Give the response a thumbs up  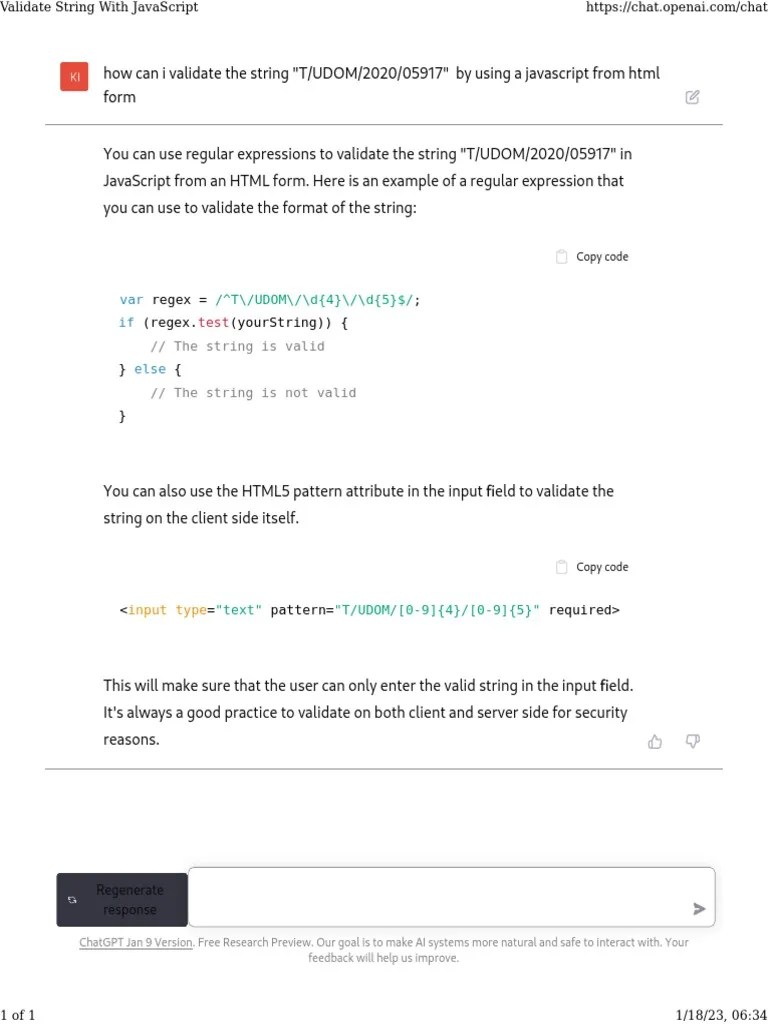[655, 741]
